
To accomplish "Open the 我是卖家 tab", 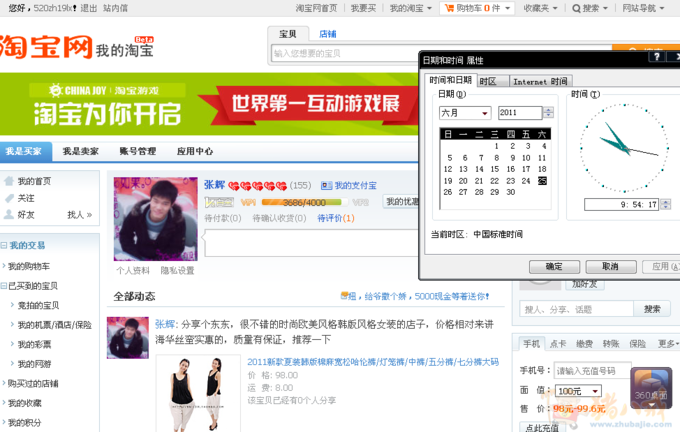I will (x=81, y=151).
